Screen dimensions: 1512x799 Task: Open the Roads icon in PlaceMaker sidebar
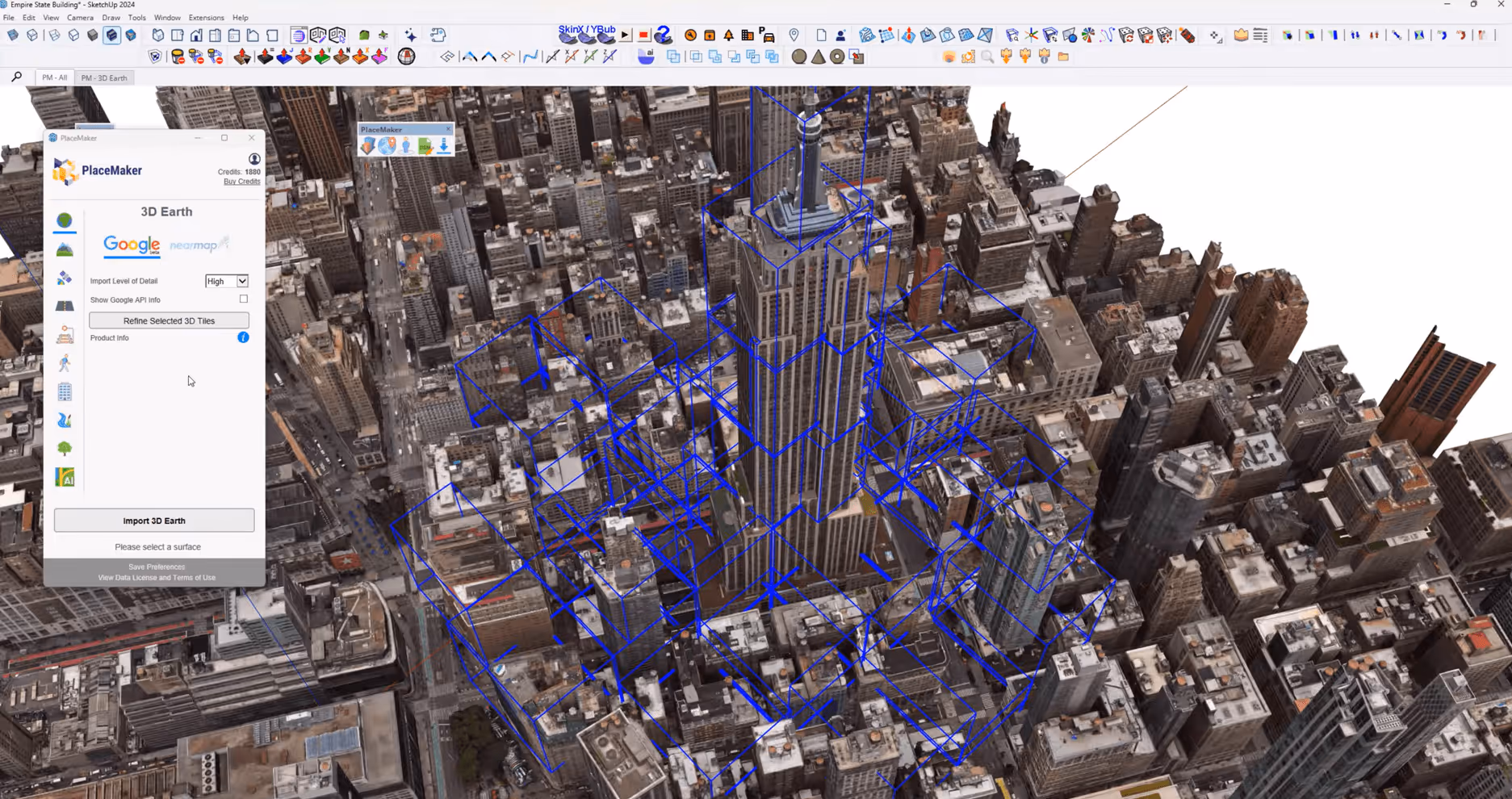pyautogui.click(x=65, y=306)
